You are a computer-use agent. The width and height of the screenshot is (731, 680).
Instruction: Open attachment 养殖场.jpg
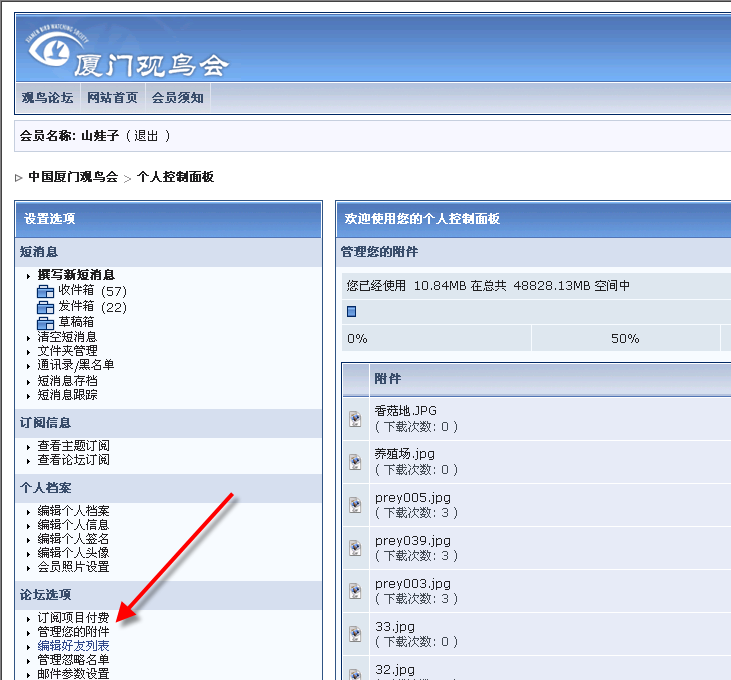pos(405,453)
